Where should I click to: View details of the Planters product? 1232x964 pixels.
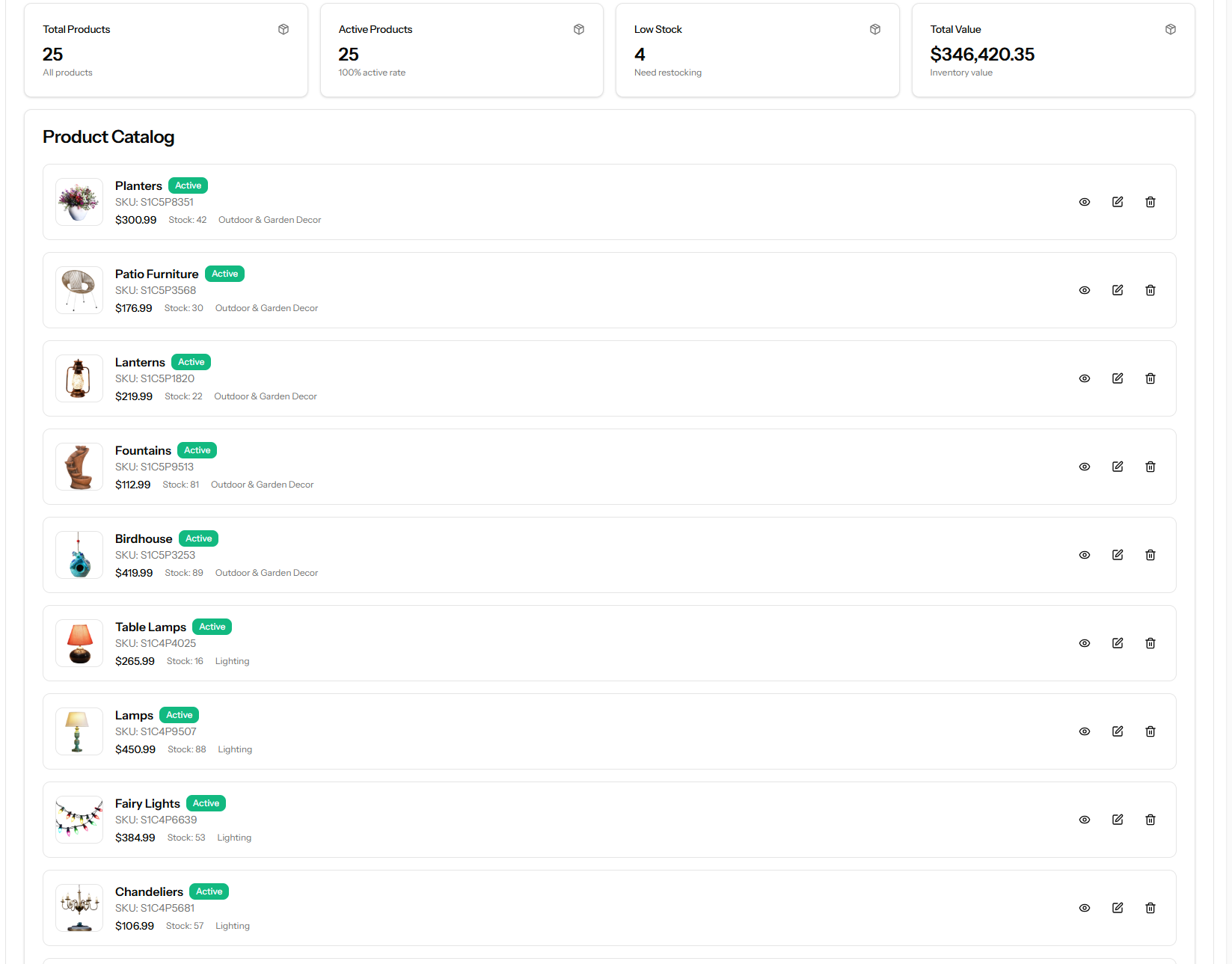[1085, 202]
